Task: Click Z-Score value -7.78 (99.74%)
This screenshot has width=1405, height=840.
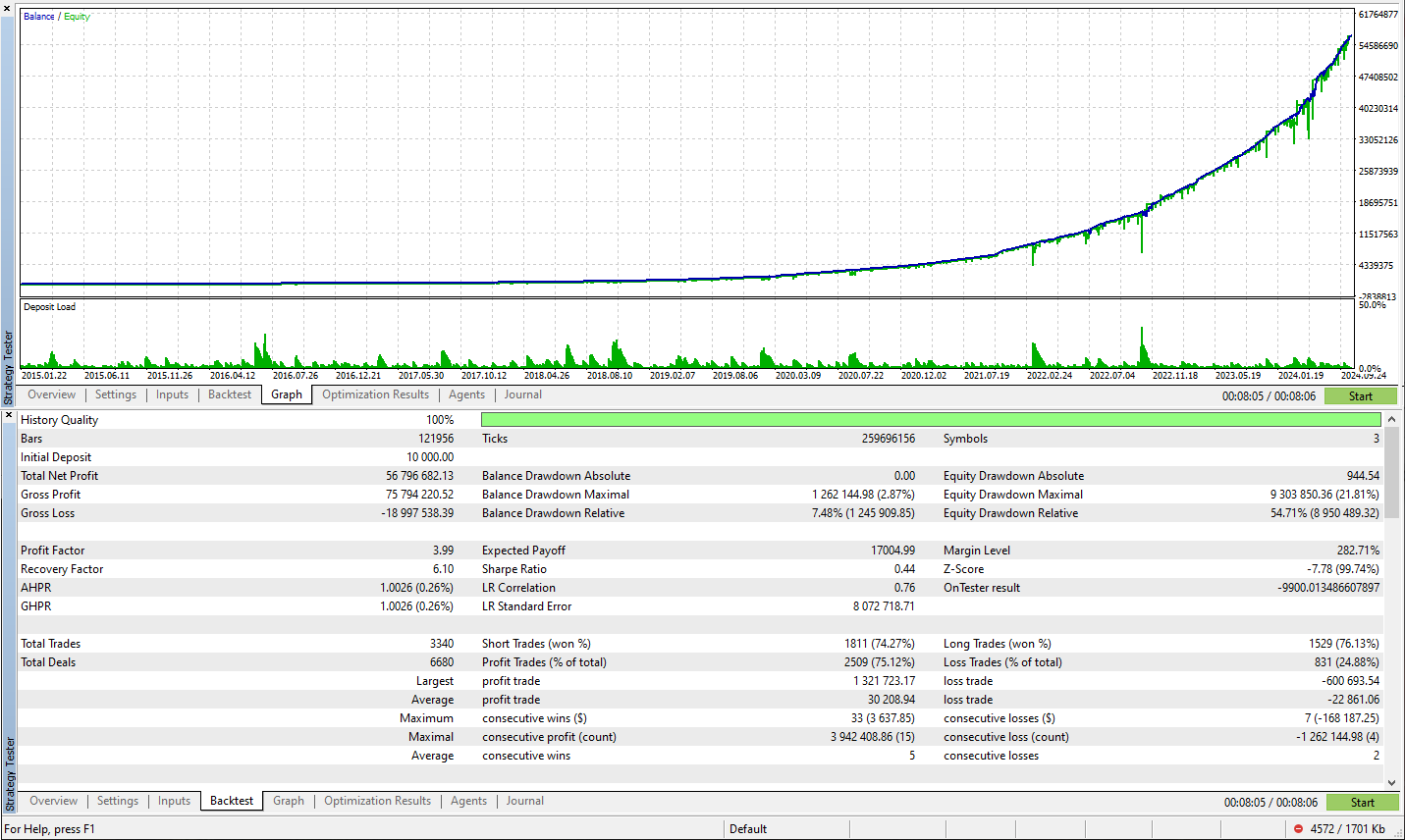Action: 1342,569
